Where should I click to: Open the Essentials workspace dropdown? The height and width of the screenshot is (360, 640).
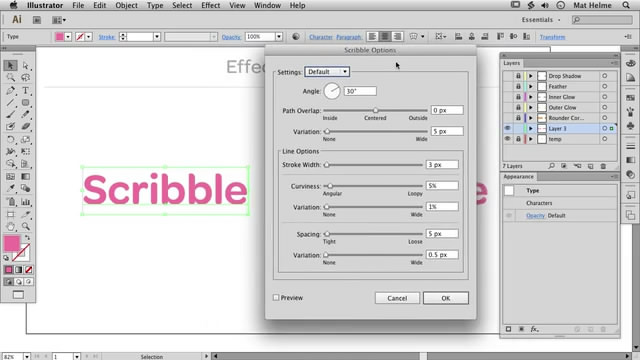click(541, 20)
